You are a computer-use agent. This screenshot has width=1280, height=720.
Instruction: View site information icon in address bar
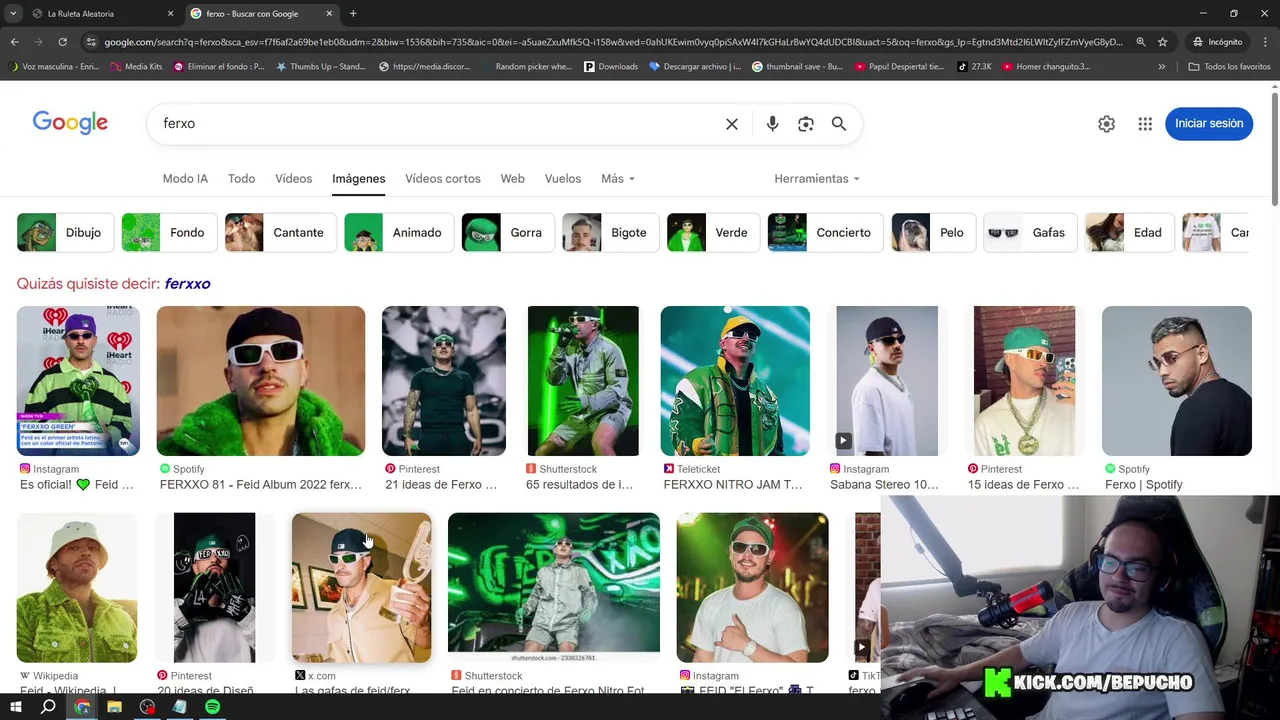pos(92,42)
